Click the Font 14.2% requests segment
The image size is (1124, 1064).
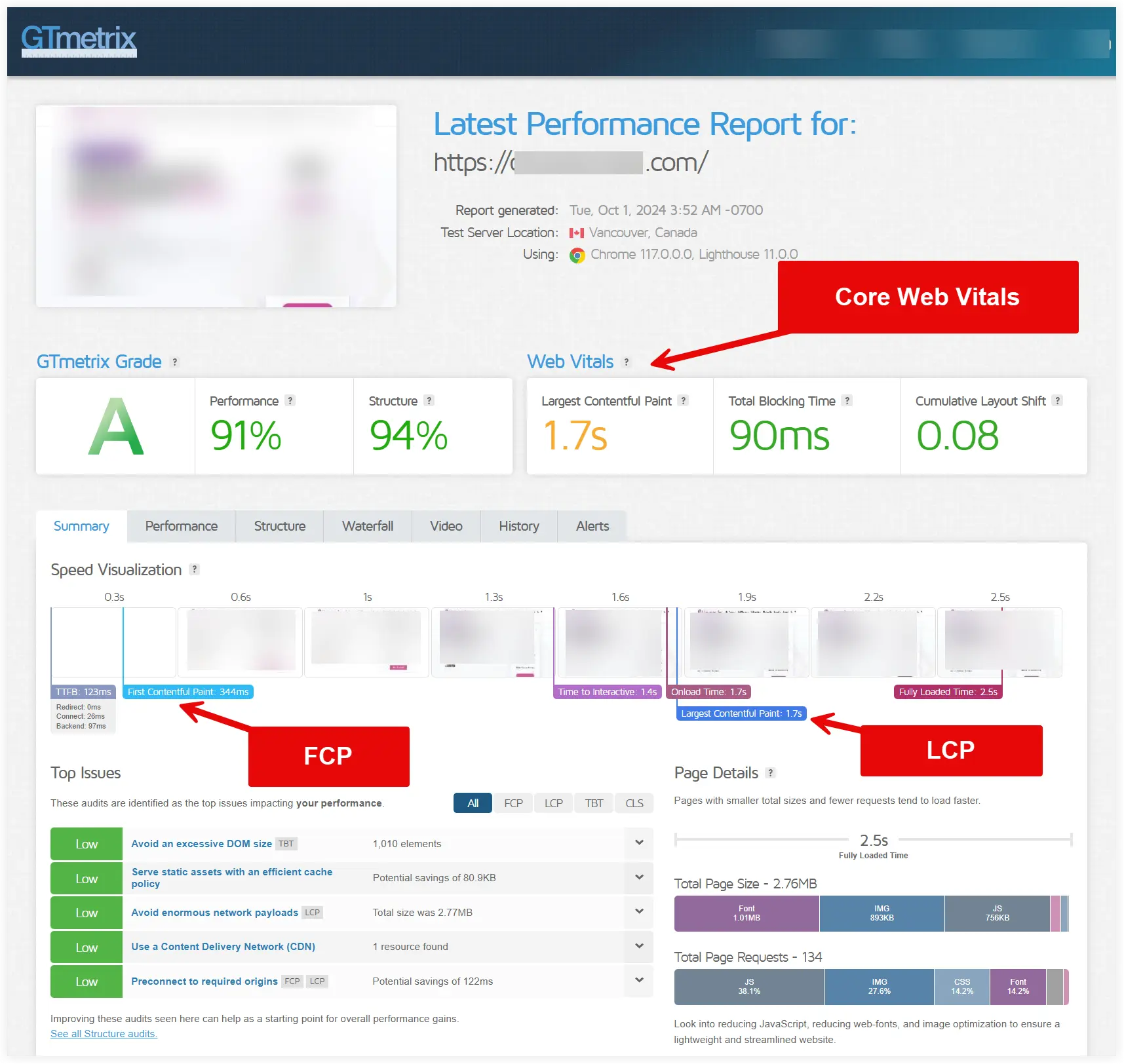pos(1018,987)
